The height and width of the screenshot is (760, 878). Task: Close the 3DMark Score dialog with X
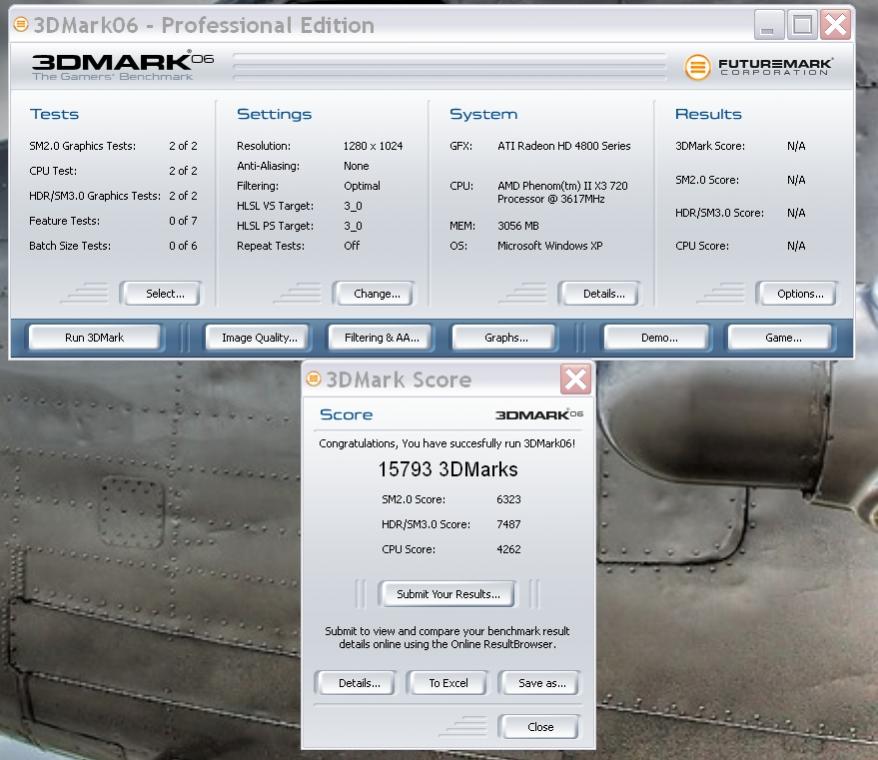coord(575,380)
